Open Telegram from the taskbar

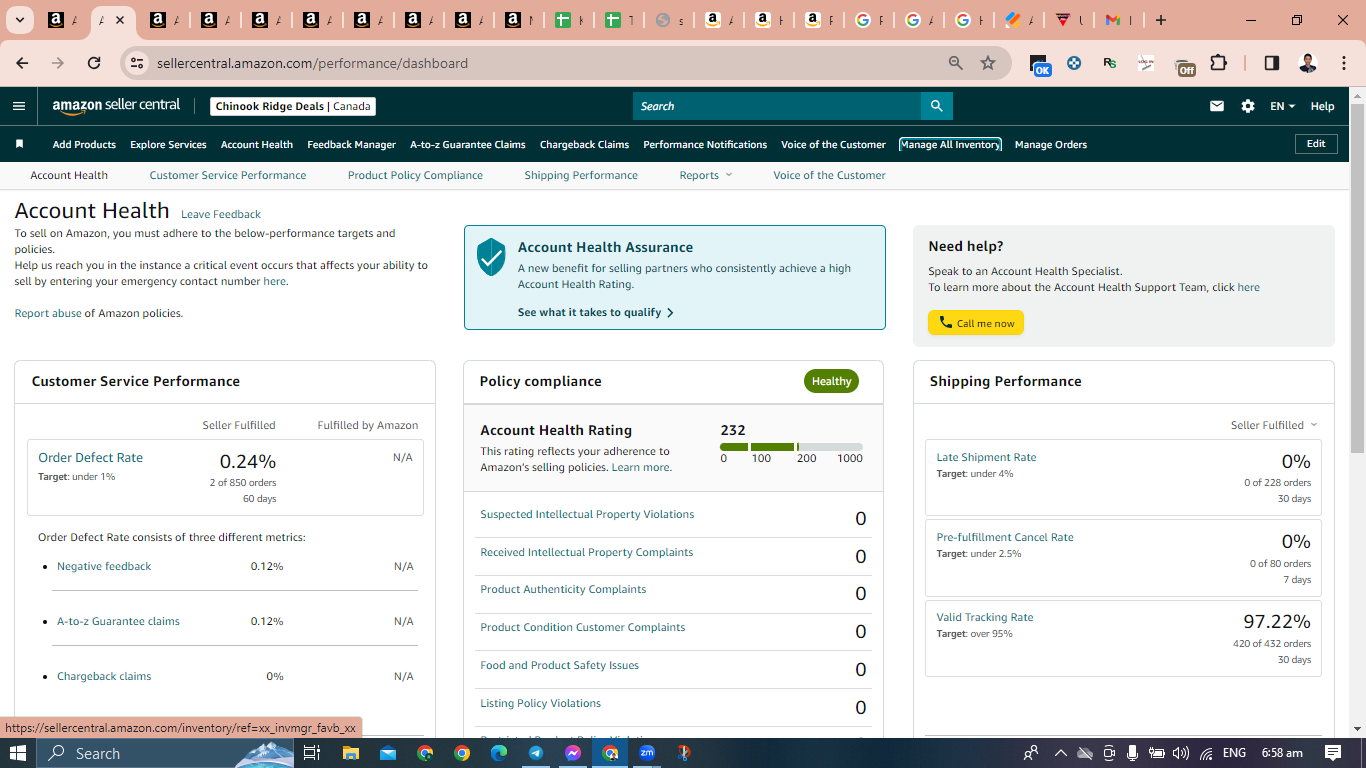pyautogui.click(x=536, y=753)
